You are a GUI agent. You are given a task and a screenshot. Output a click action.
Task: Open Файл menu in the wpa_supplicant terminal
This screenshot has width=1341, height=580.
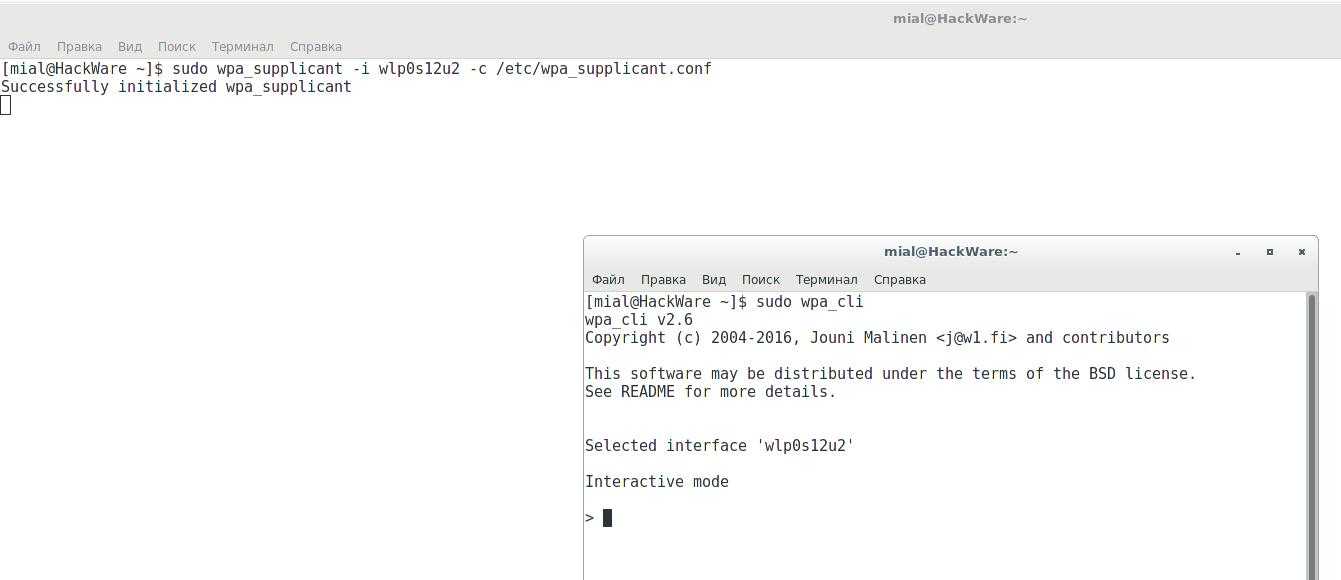coord(24,47)
